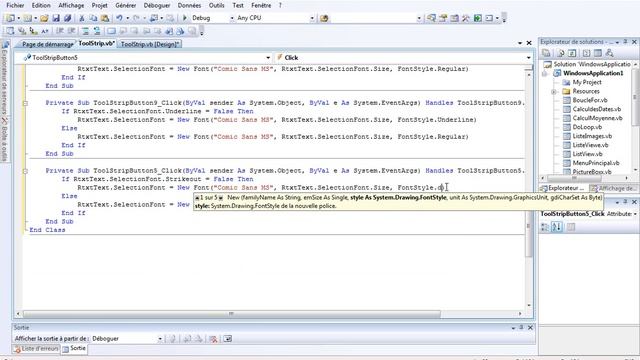Open the Outils menu
The height and width of the screenshot is (360, 640).
click(216, 5)
